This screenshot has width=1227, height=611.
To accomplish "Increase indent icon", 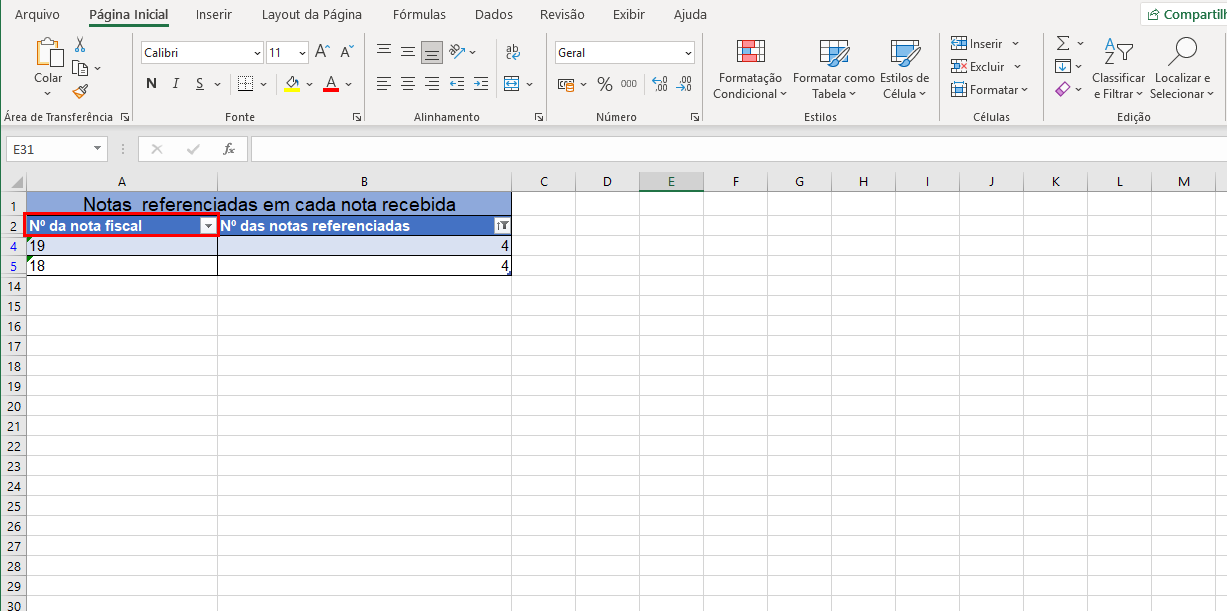I will coord(483,84).
